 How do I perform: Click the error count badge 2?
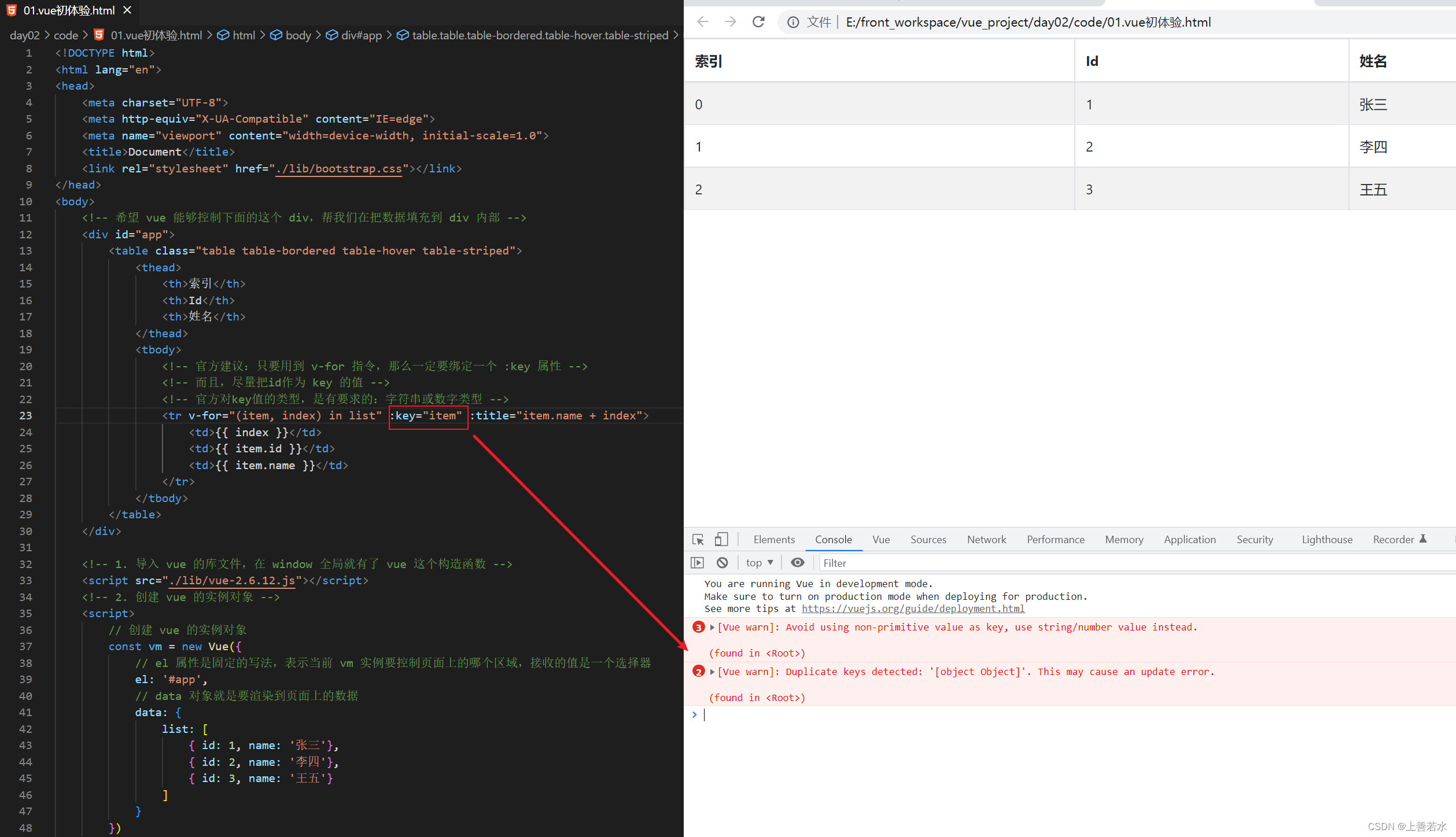pos(699,672)
